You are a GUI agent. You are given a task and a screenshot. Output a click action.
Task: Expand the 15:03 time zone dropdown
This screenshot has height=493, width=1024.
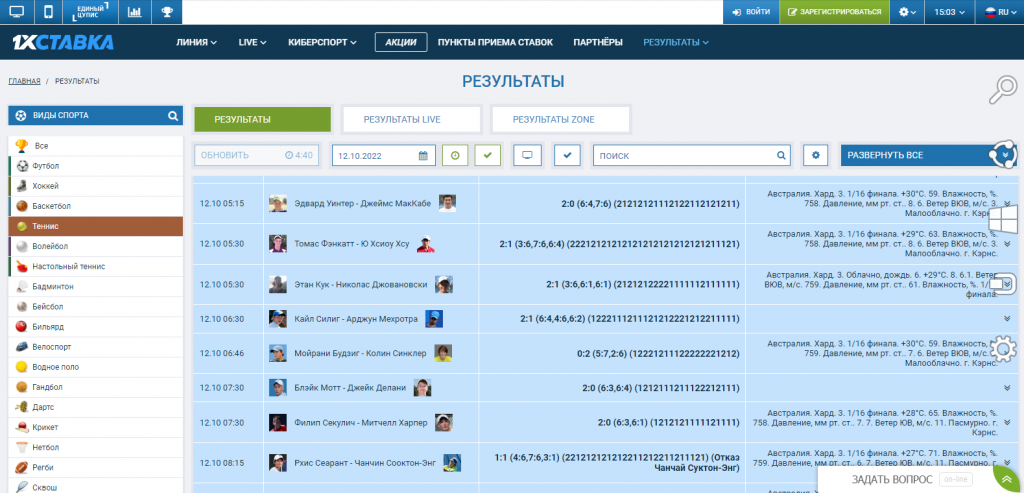pyautogui.click(x=950, y=12)
